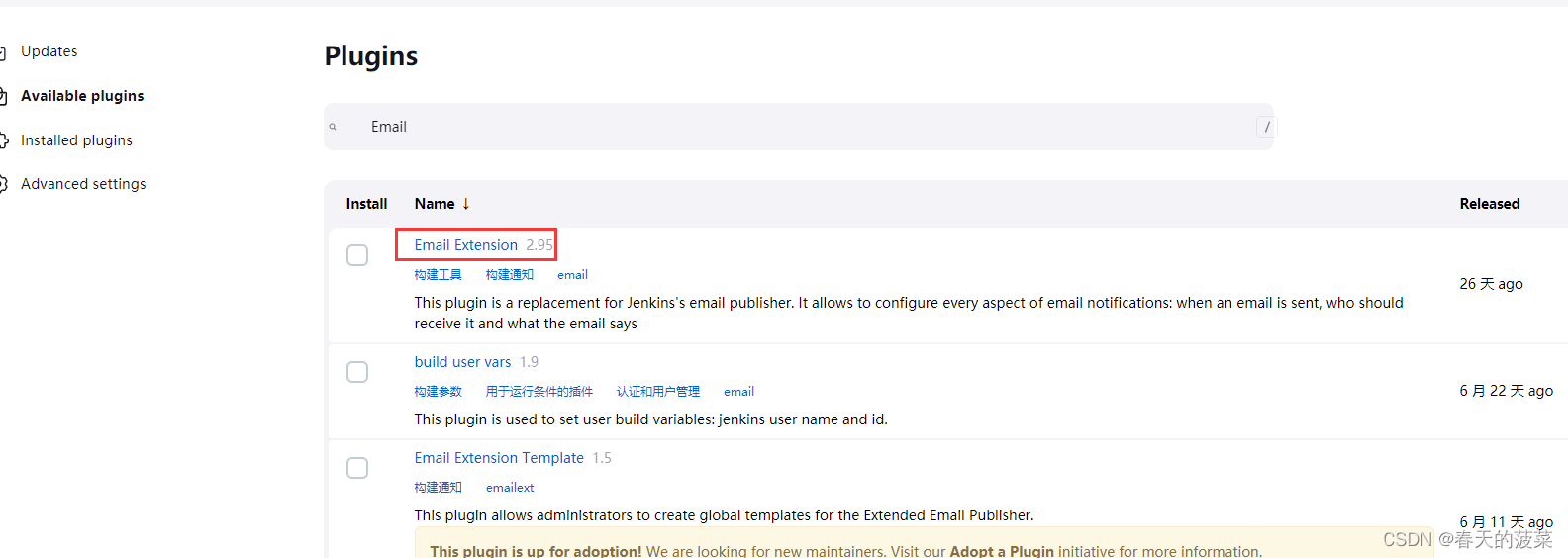Viewport: 1568px width, 558px height.
Task: Click the email tag under Email Extension
Action: (x=572, y=275)
